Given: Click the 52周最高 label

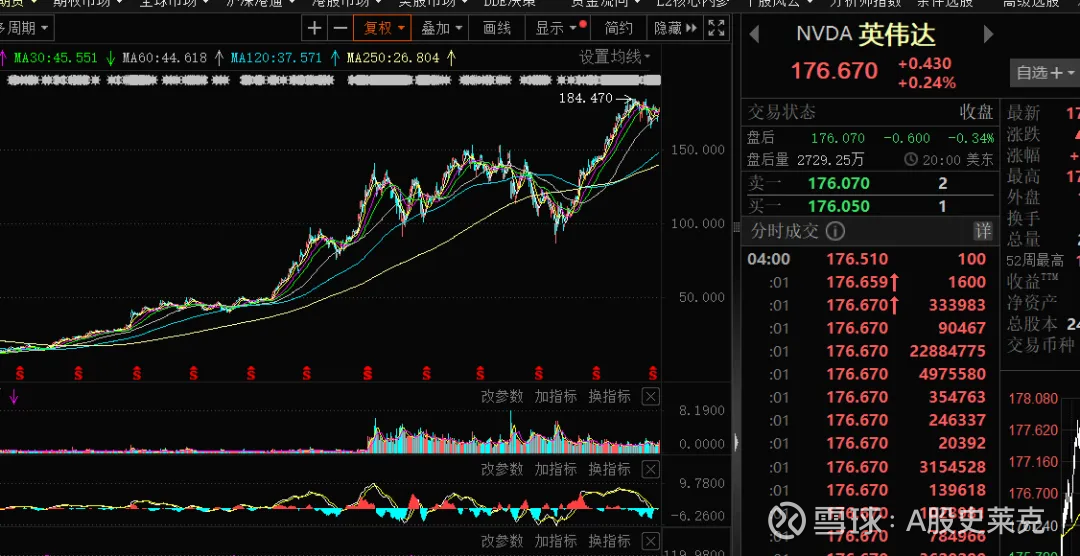Looking at the screenshot, I should coord(1035,261).
